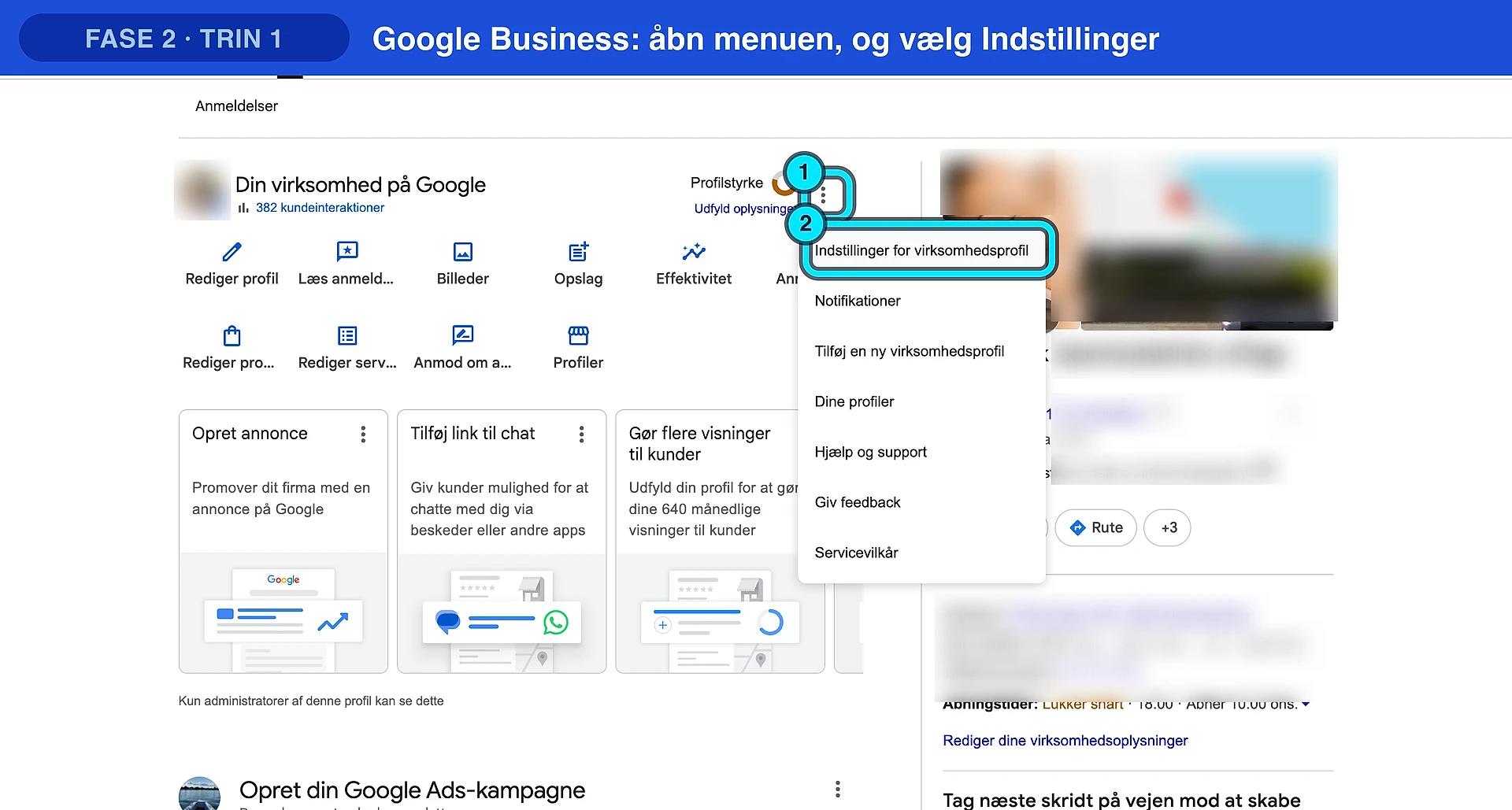Screen dimensions: 1512x810
Task: Click the Rute directions button
Action: pyautogui.click(x=1095, y=527)
